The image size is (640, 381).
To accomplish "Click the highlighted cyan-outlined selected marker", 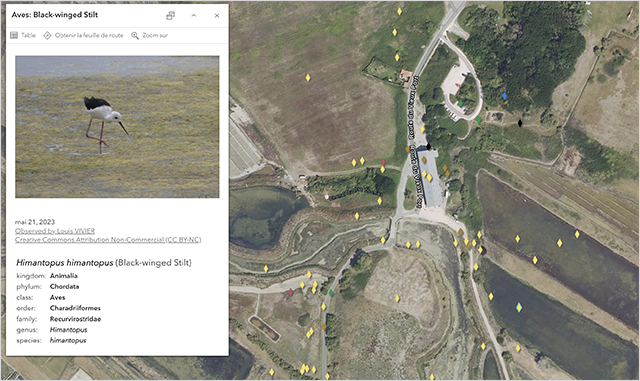I will (519, 307).
